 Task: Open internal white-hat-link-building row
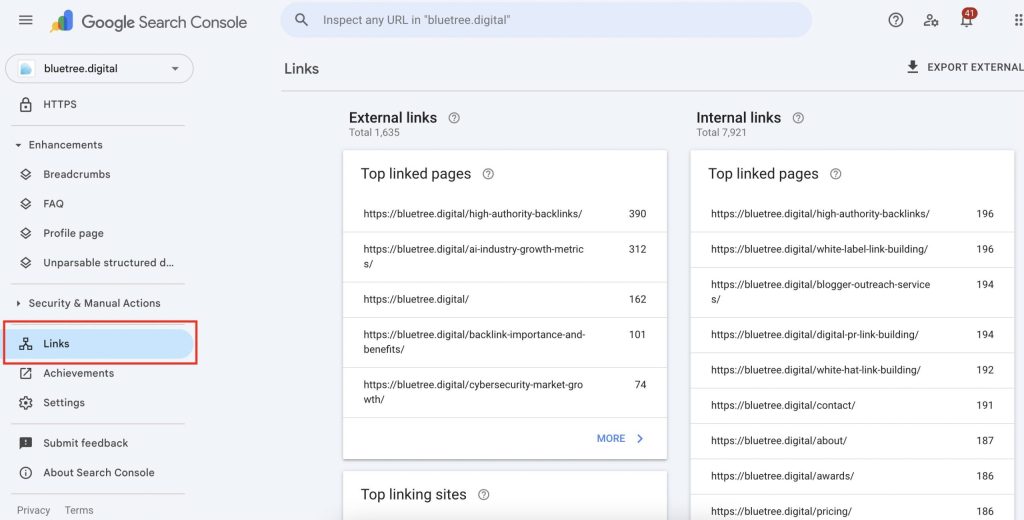(x=852, y=370)
